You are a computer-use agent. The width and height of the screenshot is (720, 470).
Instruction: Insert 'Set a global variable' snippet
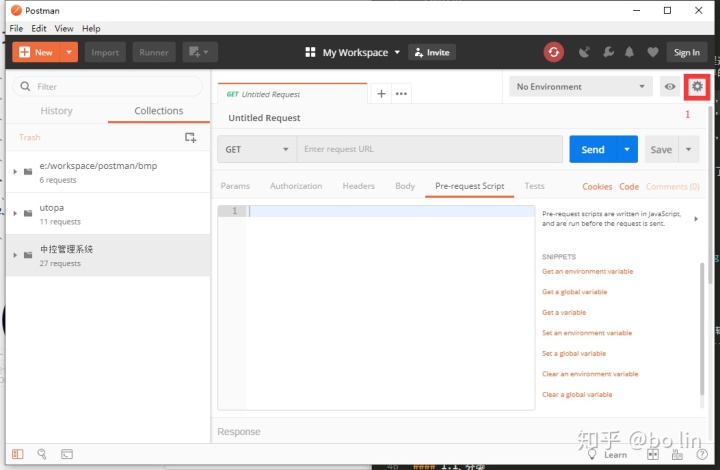pyautogui.click(x=574, y=353)
